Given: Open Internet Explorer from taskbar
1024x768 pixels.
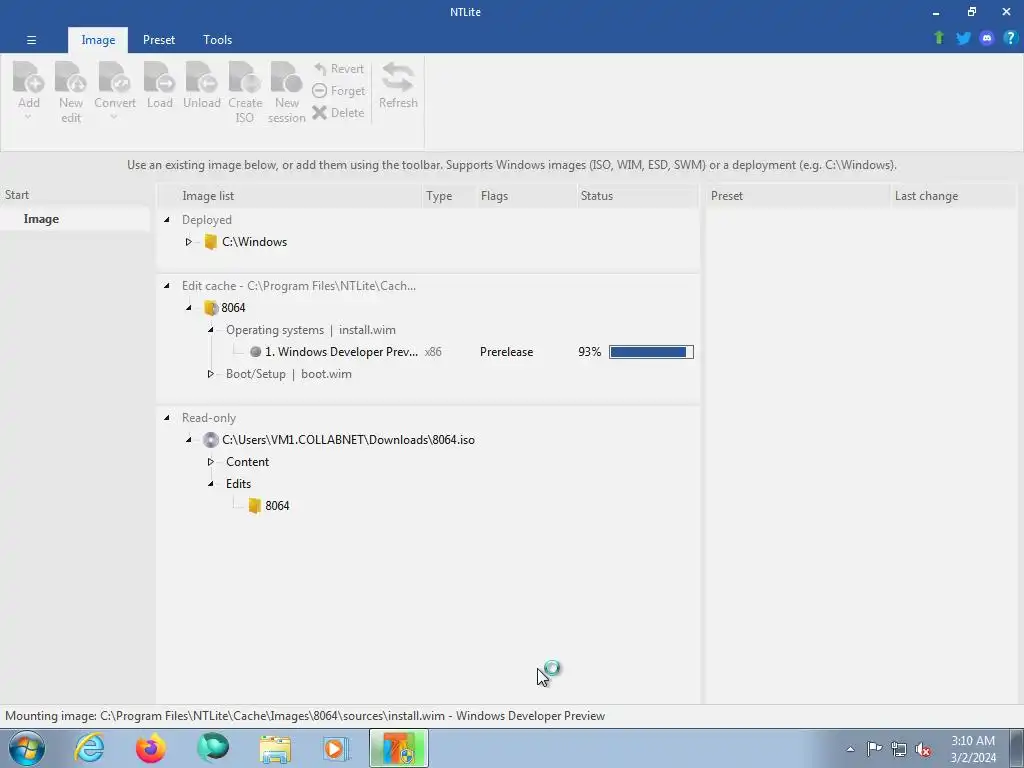Looking at the screenshot, I should [89, 748].
